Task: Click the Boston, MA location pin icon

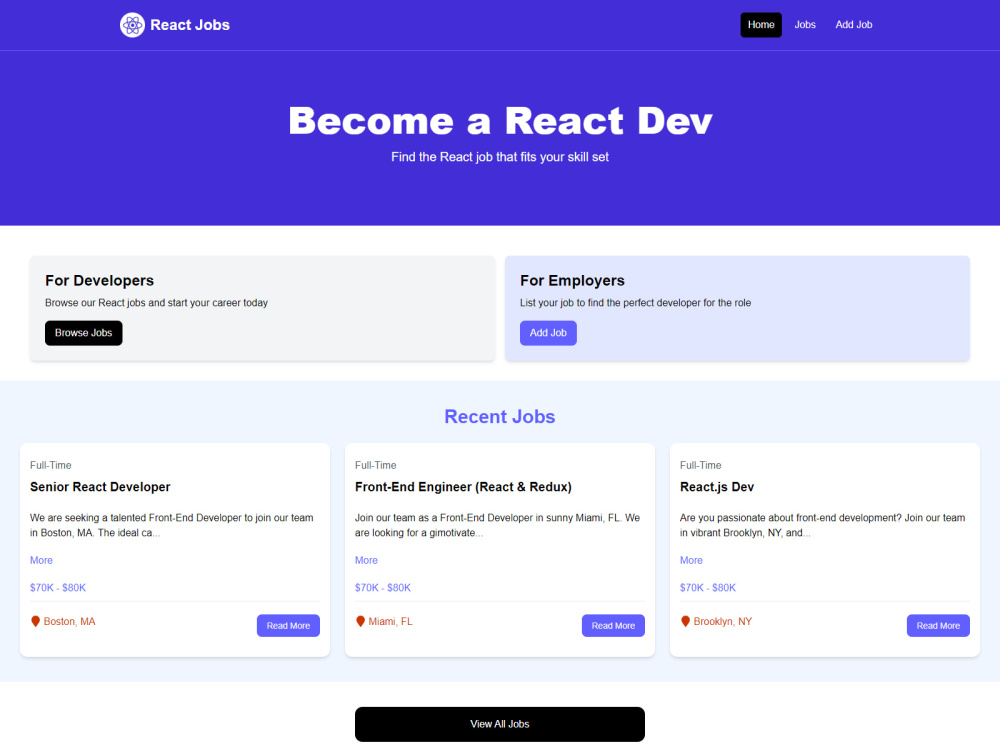Action: (36, 621)
